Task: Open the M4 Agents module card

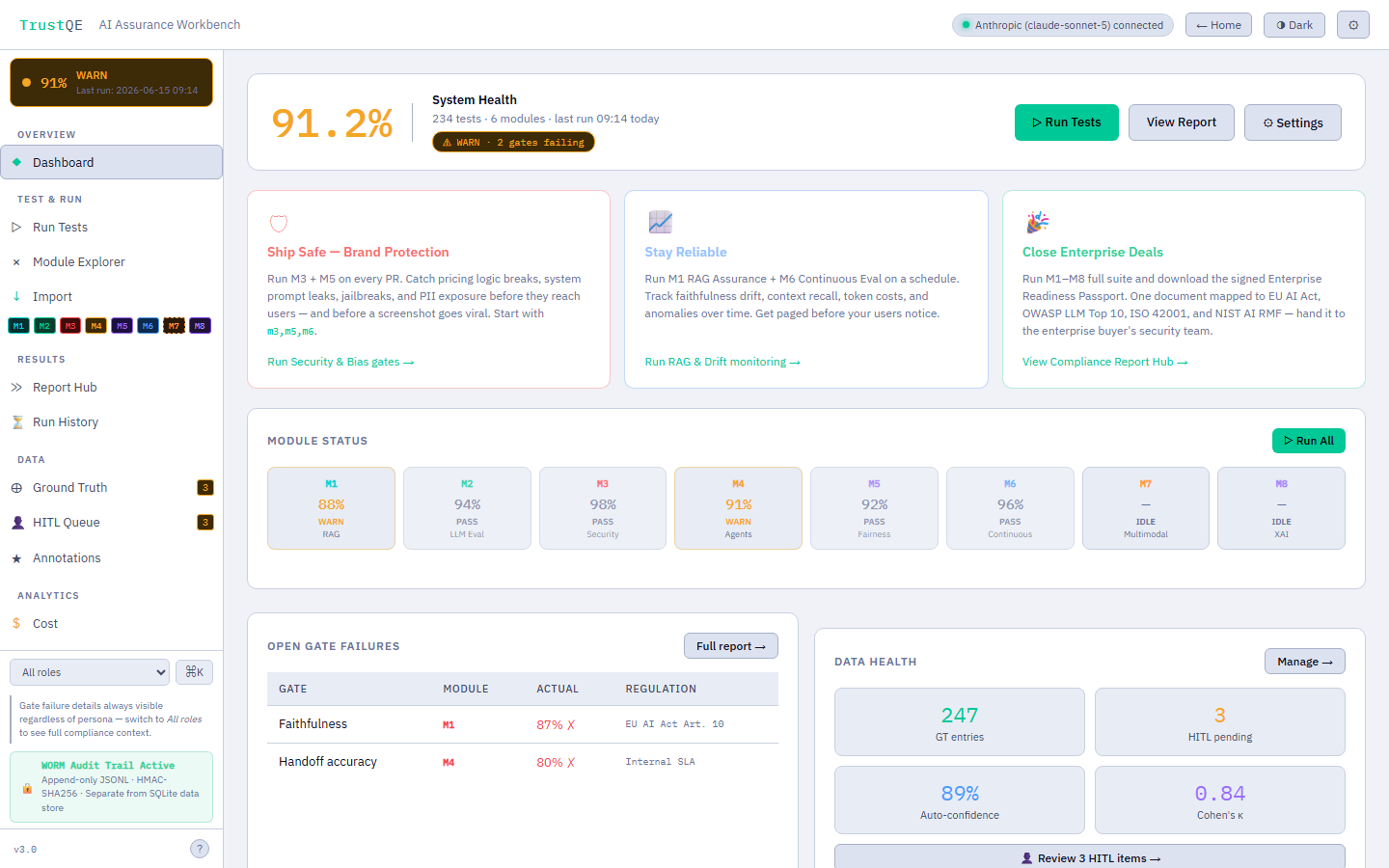Action: tap(738, 508)
